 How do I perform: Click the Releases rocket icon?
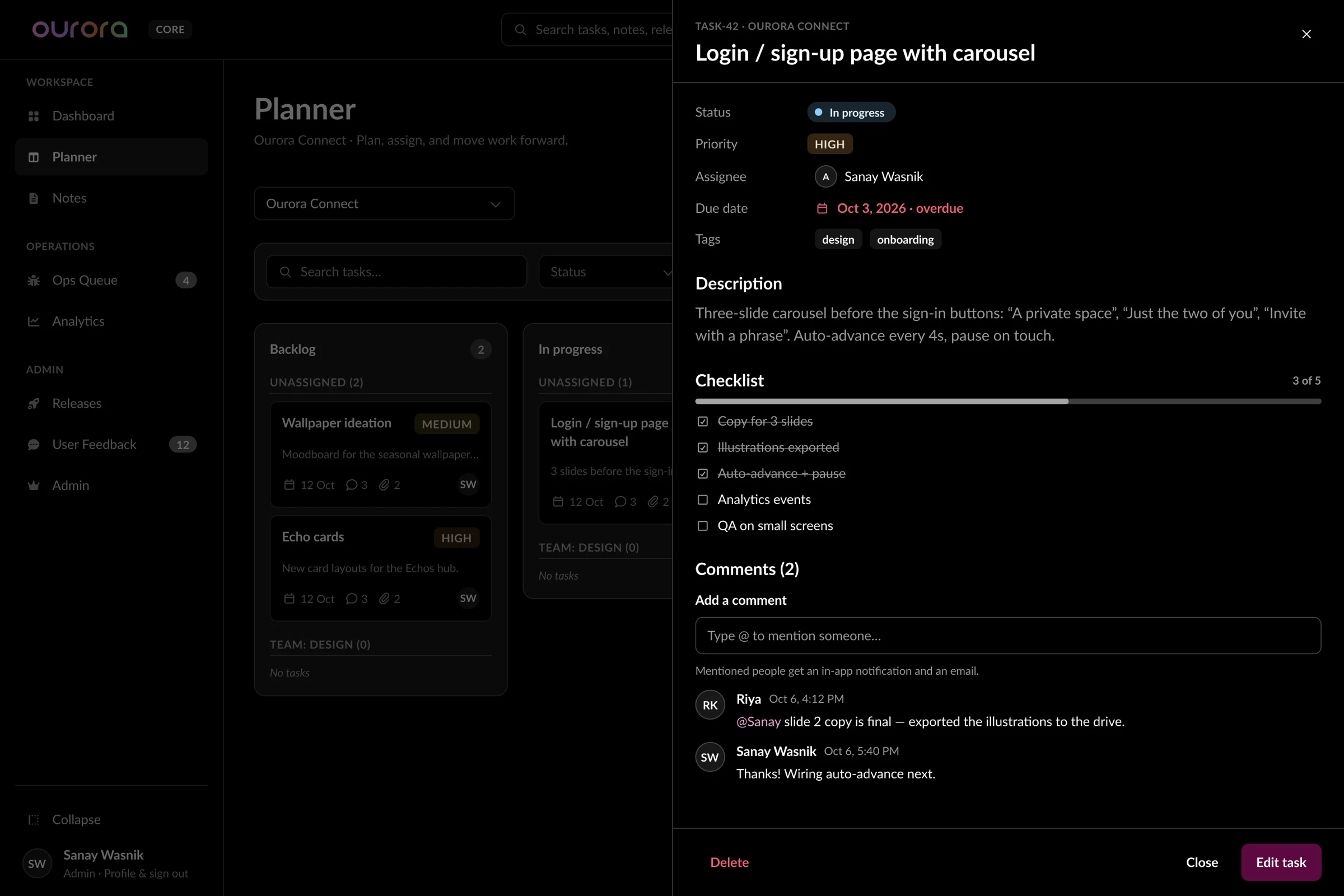click(x=34, y=403)
